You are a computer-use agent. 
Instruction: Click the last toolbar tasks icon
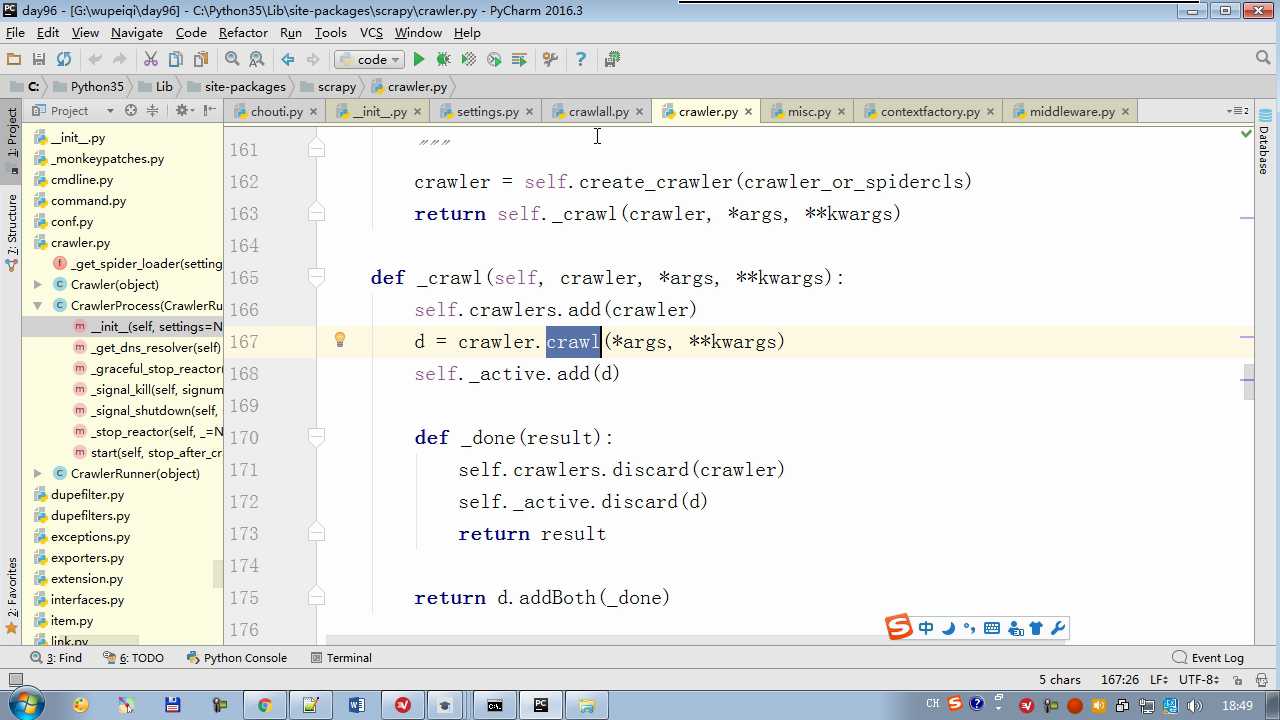click(x=612, y=60)
